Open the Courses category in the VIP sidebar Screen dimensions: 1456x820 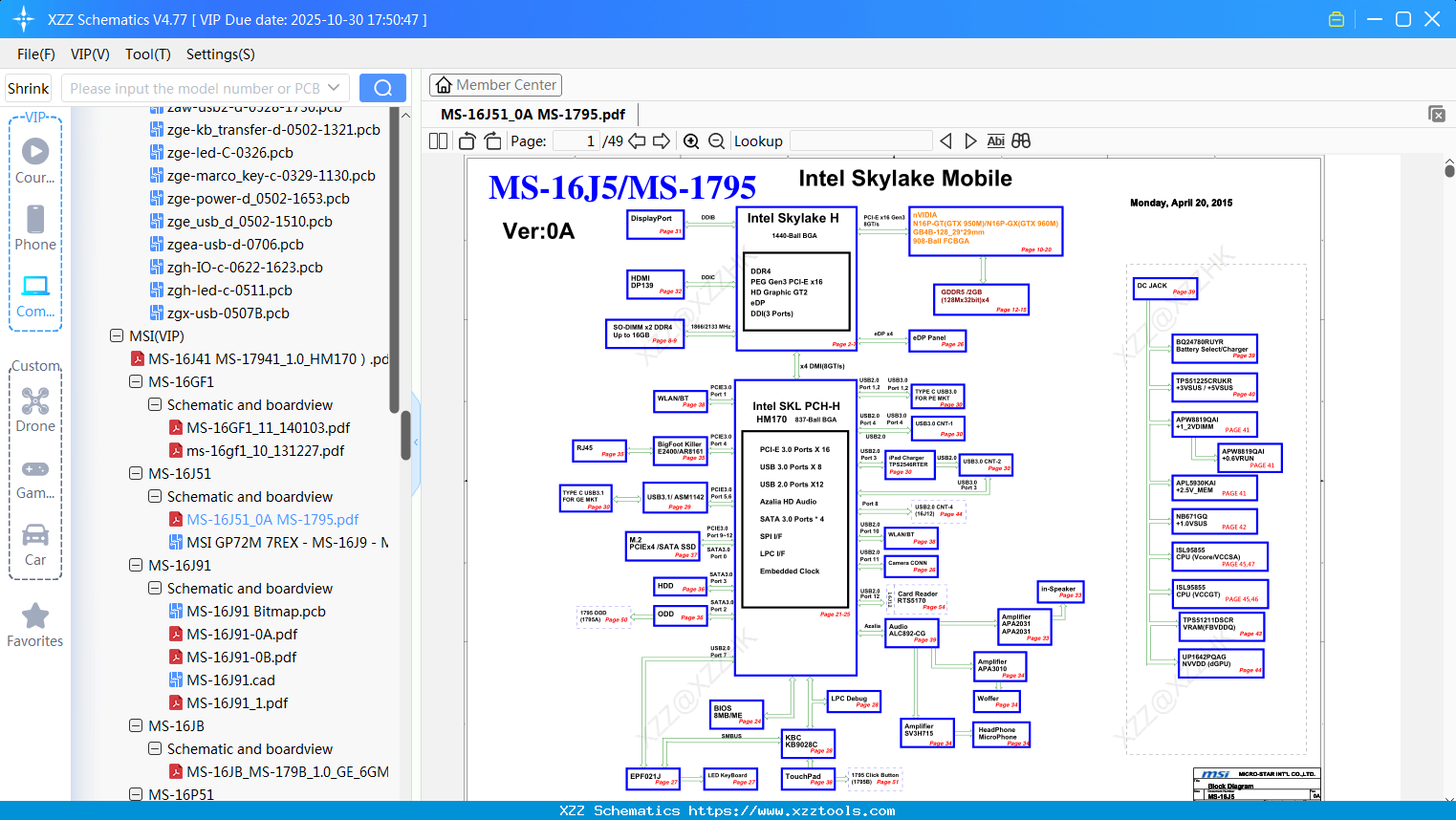click(x=35, y=162)
